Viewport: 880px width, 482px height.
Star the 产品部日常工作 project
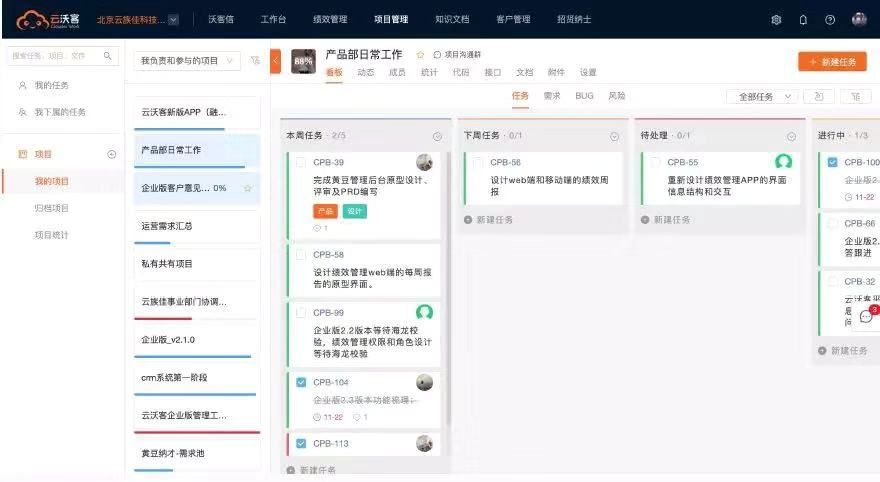[420, 54]
